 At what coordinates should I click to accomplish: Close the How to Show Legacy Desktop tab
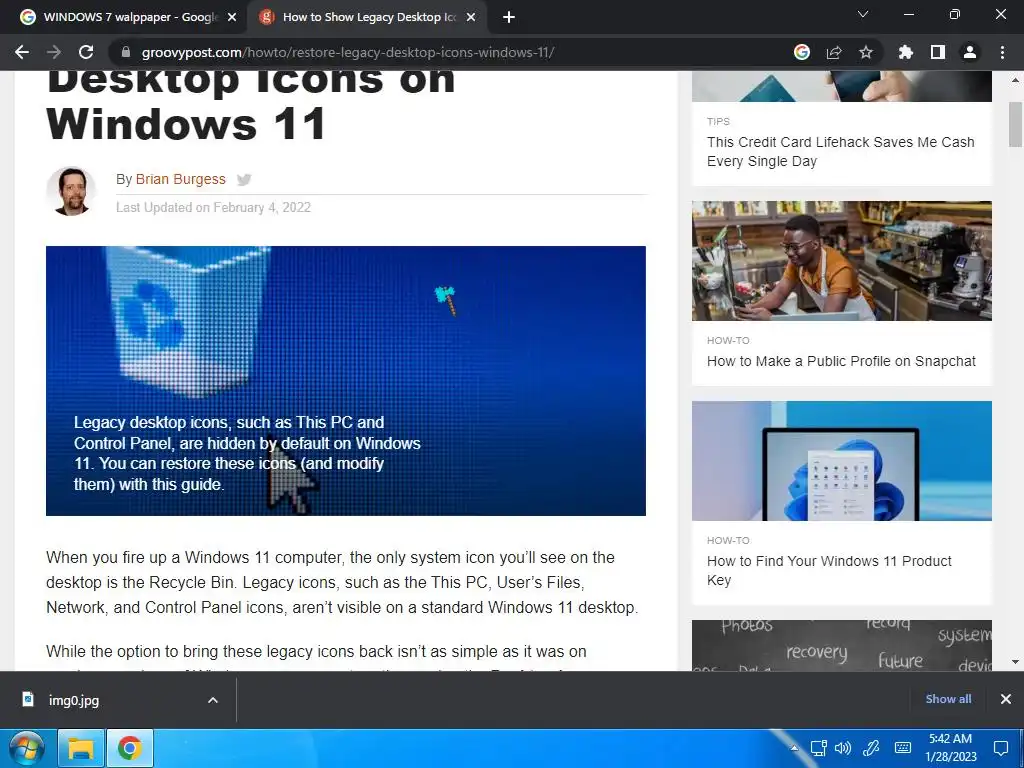[x=471, y=17]
